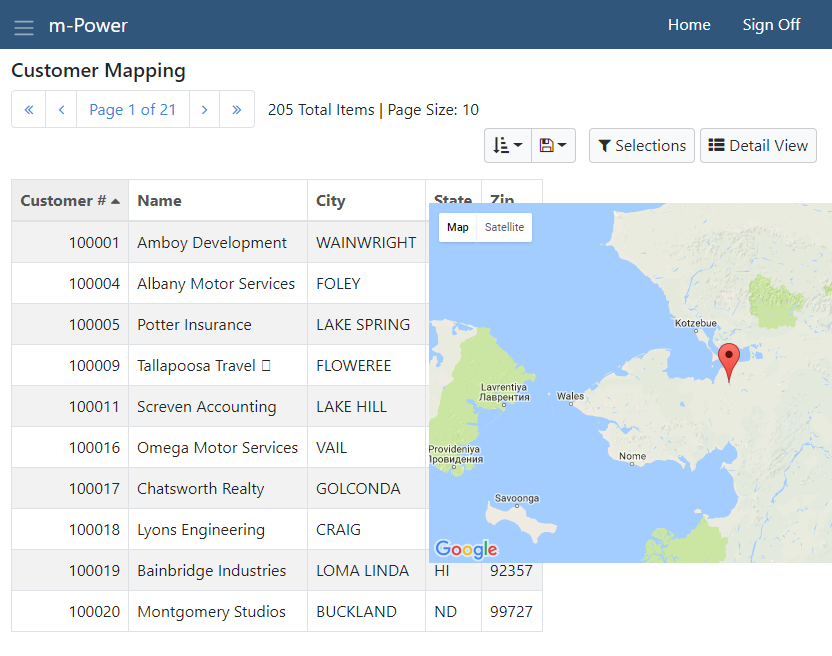Click the Google logo on map
The image size is (832, 656).
tap(466, 549)
